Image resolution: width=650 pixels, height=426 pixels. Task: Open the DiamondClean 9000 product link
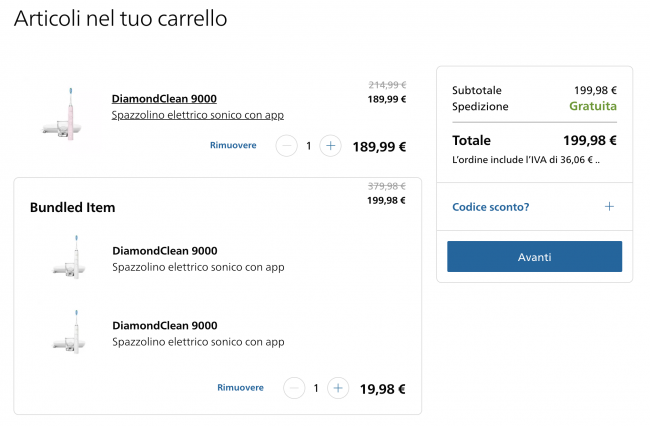coord(164,99)
